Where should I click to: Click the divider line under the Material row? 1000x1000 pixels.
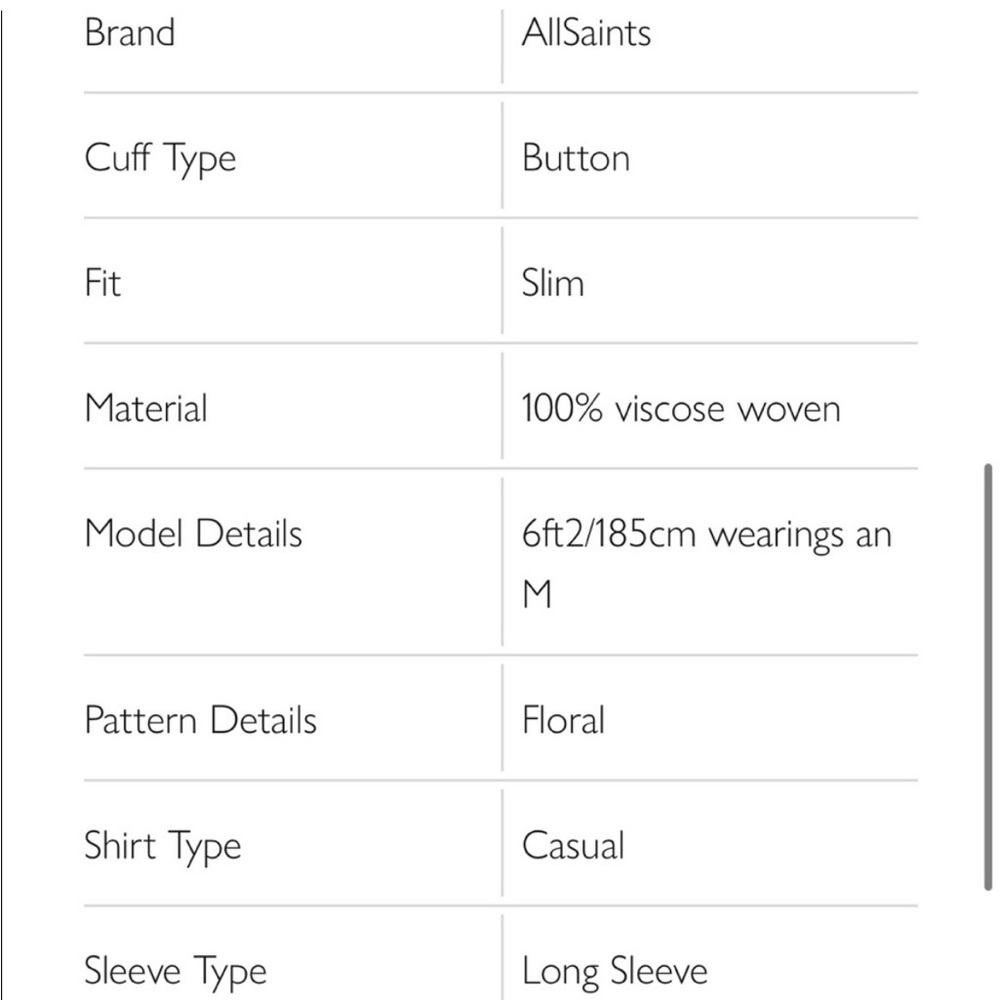[501, 469]
